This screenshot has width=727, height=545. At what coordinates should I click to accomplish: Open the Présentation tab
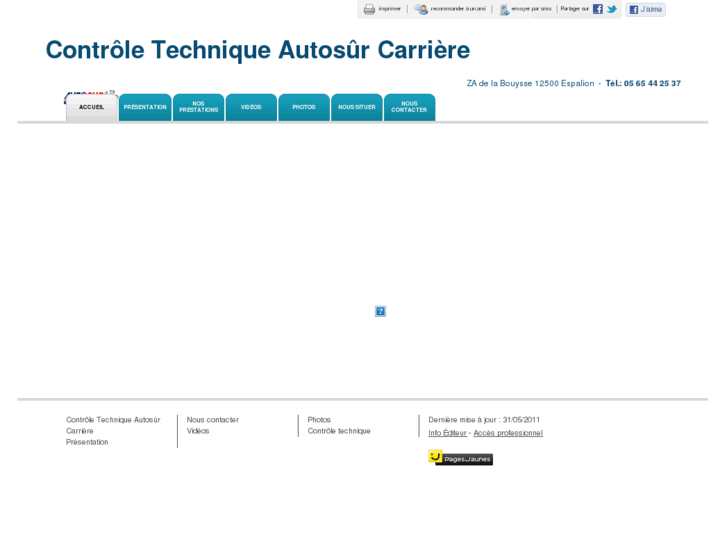[x=145, y=108]
